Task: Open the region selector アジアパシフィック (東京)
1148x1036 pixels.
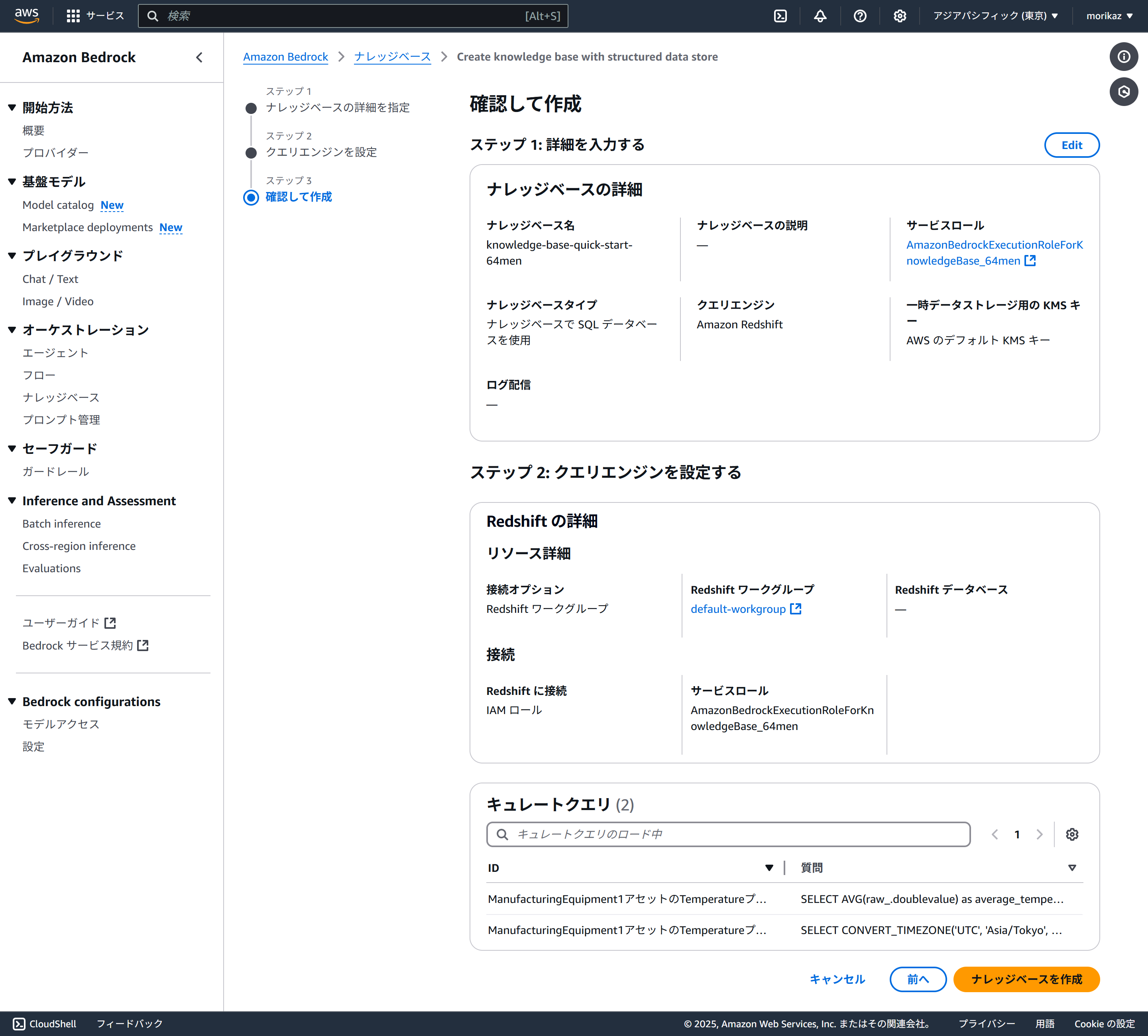Action: 995,16
